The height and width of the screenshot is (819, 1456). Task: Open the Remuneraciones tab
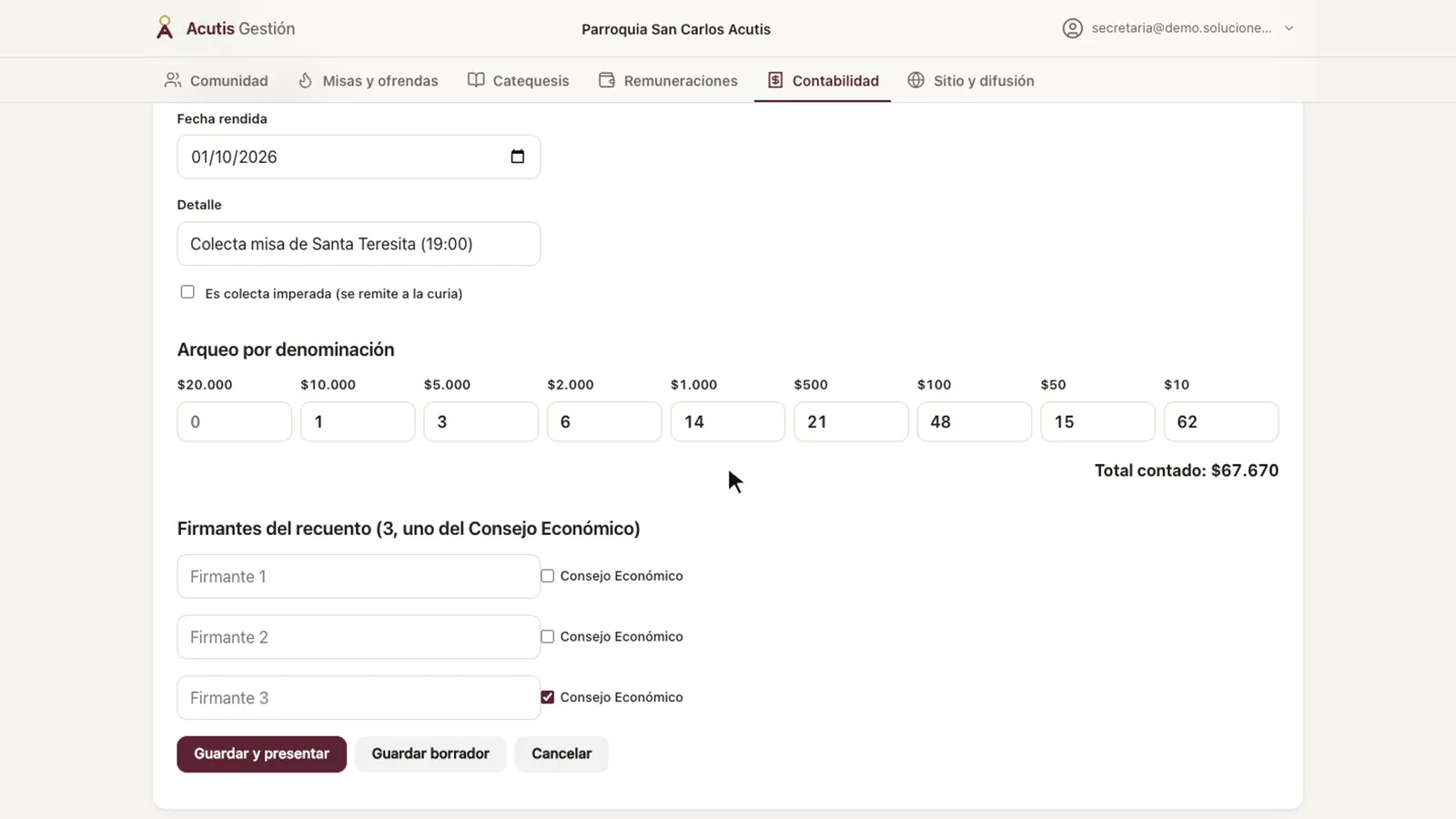coord(669,80)
